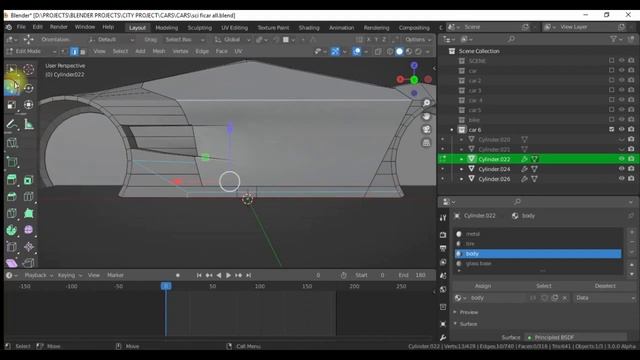Toggle eye visibility for car 6 collection
This screenshot has width=640, height=360.
(621, 129)
